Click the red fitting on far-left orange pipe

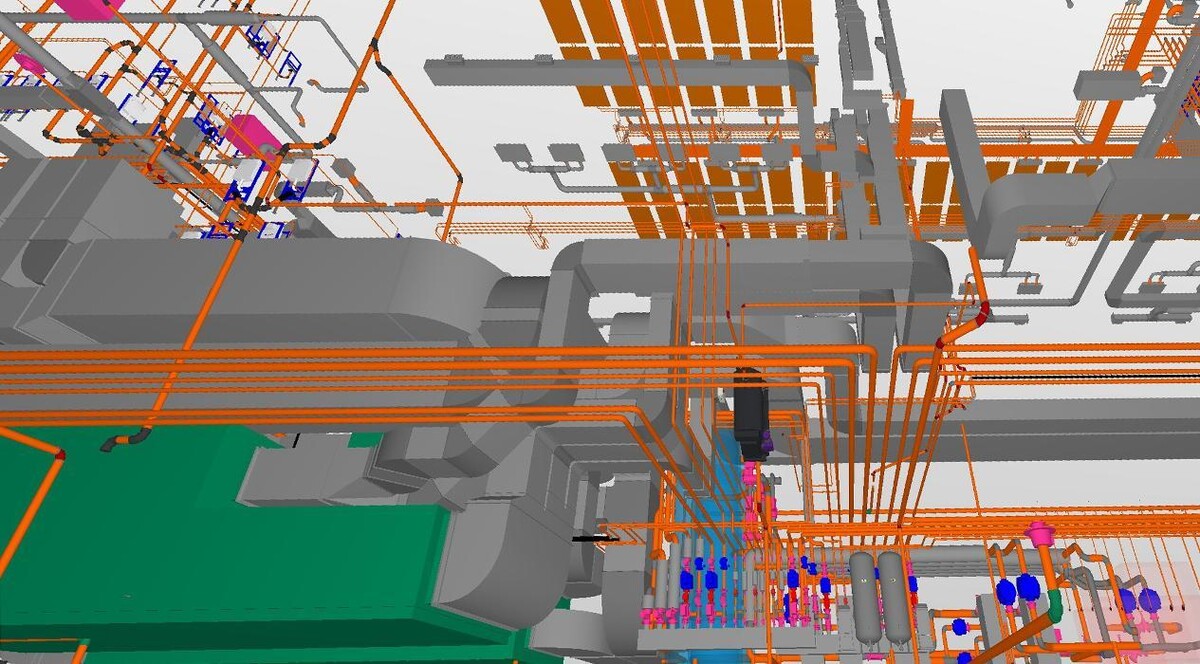(x=59, y=454)
